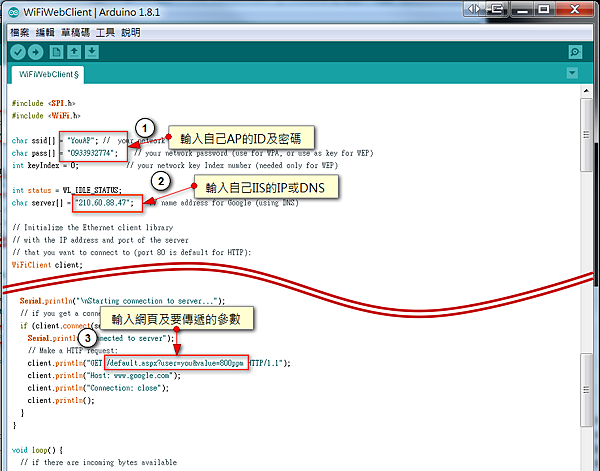600x471 pixels.
Task: Click the Arduino logo in title bar
Action: (14, 12)
